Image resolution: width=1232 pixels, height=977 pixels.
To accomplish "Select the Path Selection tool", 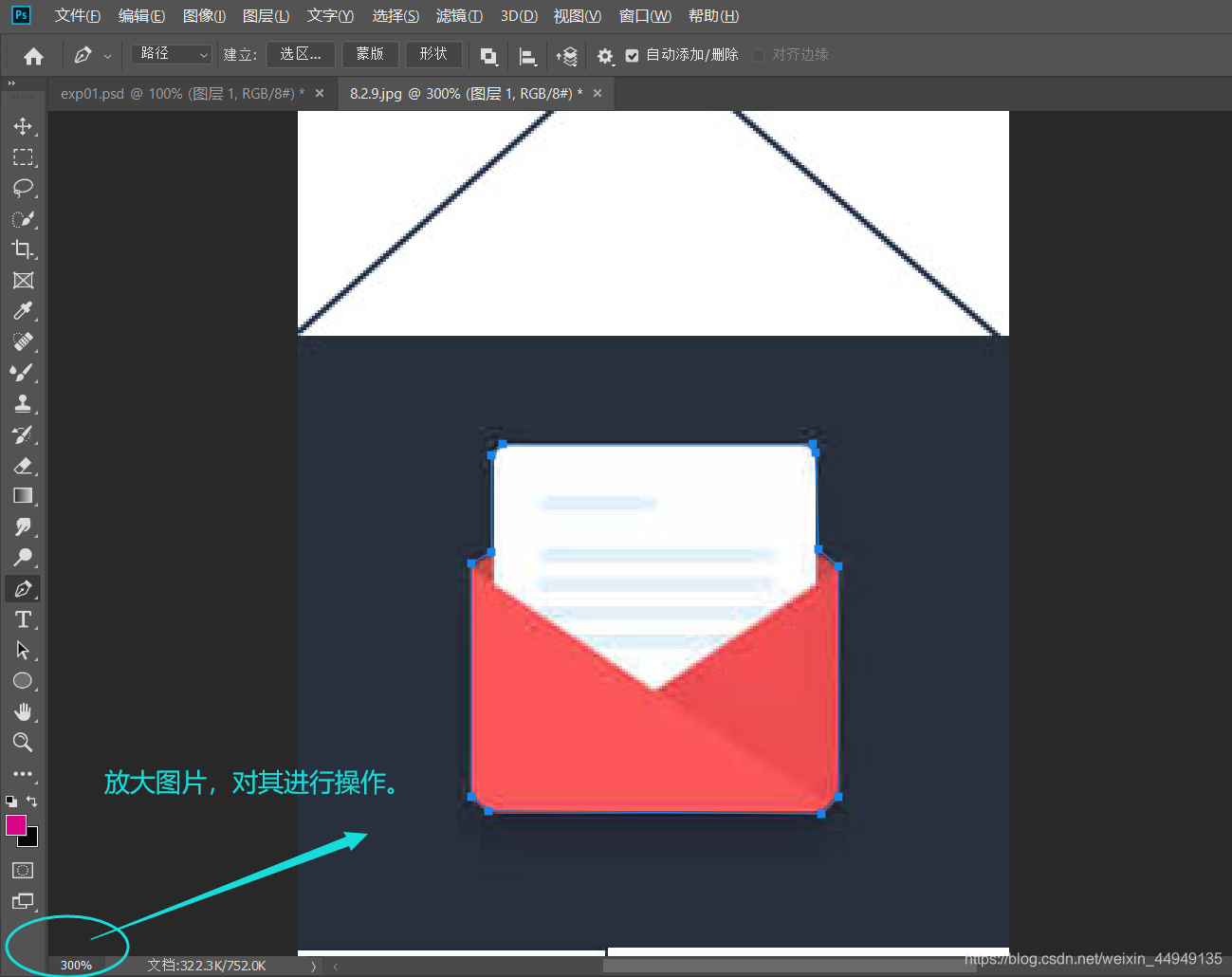I will tap(23, 651).
